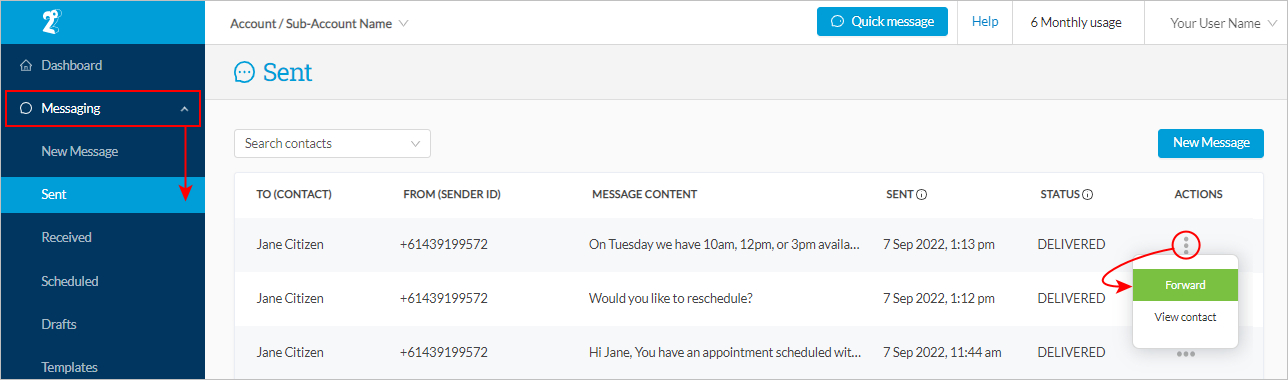Viewport: 1288px width, 380px height.
Task: Select Forward from the actions menu
Action: pyautogui.click(x=1185, y=285)
